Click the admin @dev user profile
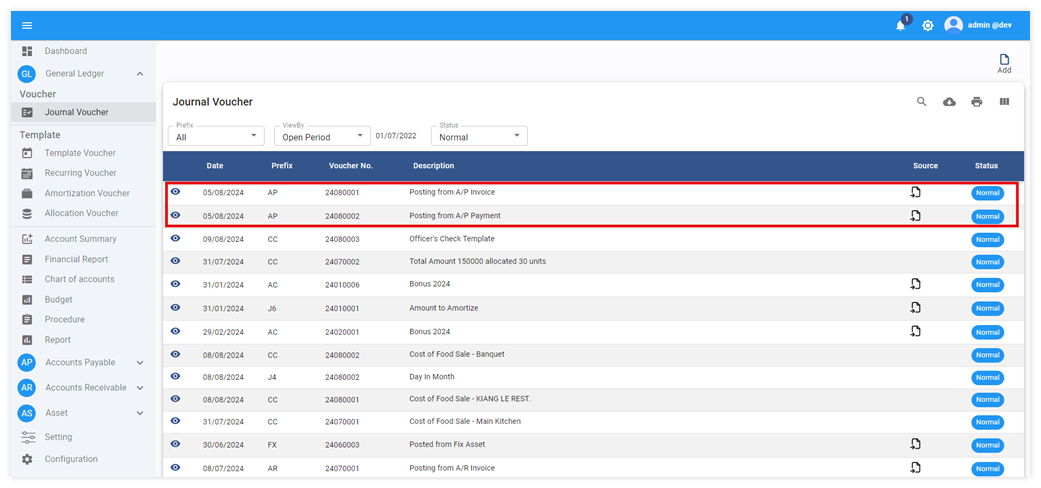Viewport: 1041px width, 488px height. click(x=980, y=25)
